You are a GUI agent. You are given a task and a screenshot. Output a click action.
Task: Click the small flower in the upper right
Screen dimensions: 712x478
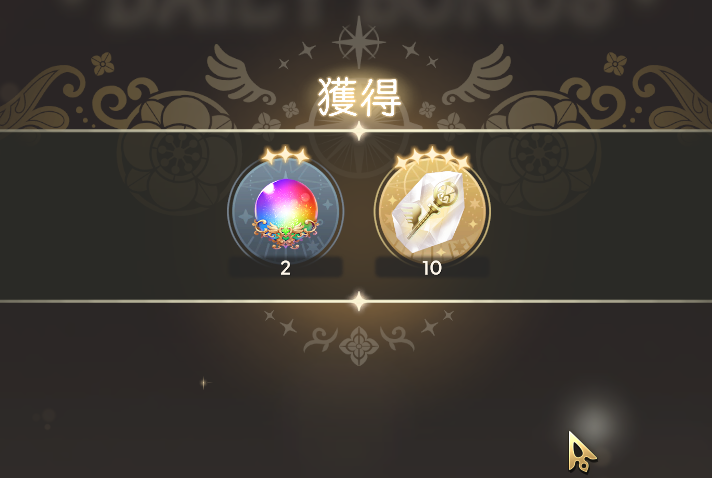pyautogui.click(x=615, y=64)
